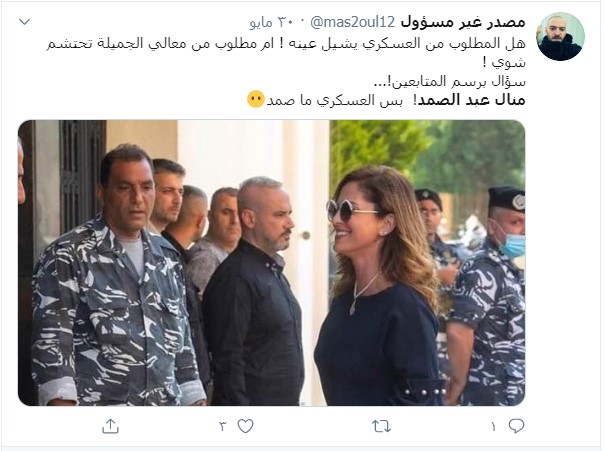Click the display name مصدر غير مسؤول
The image size is (604, 451).
[x=463, y=22]
